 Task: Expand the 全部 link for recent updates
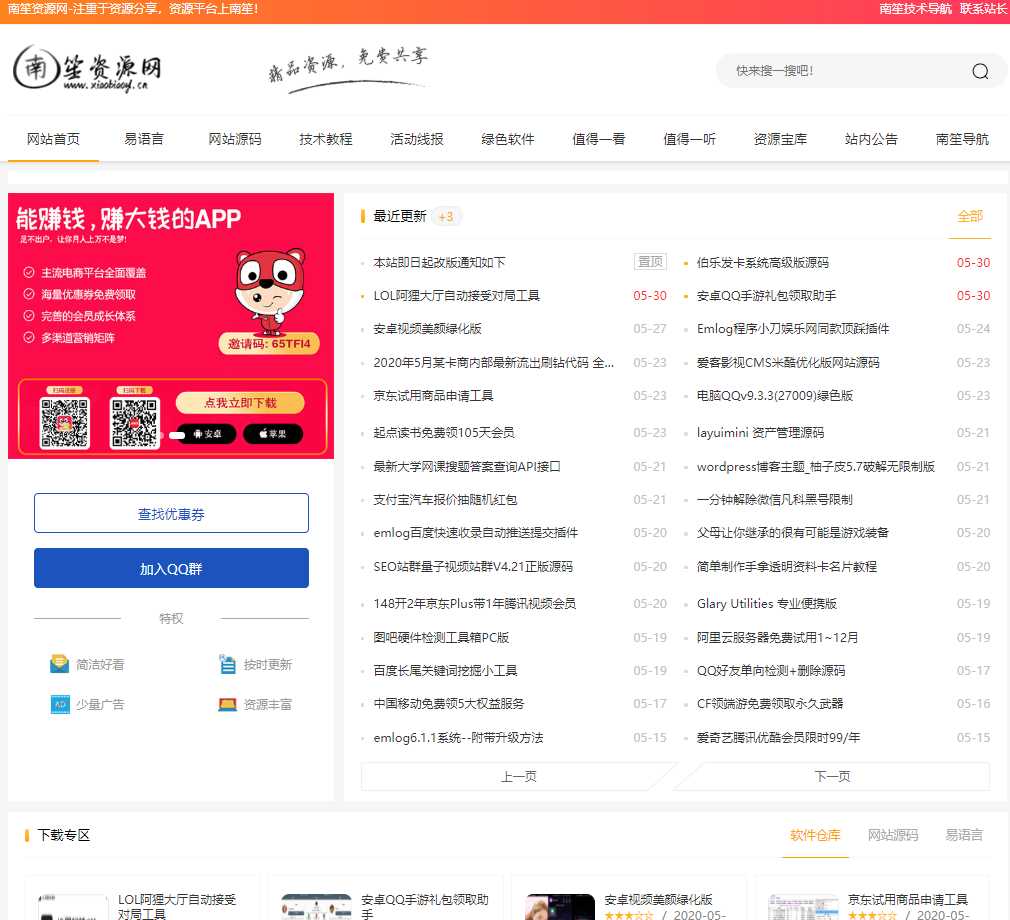(969, 216)
